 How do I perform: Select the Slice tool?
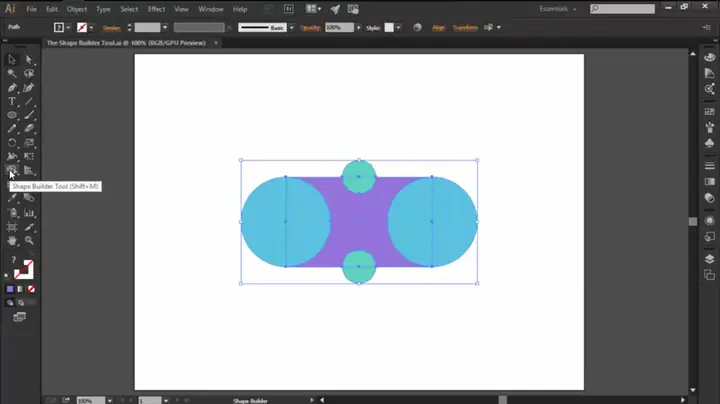(29, 227)
